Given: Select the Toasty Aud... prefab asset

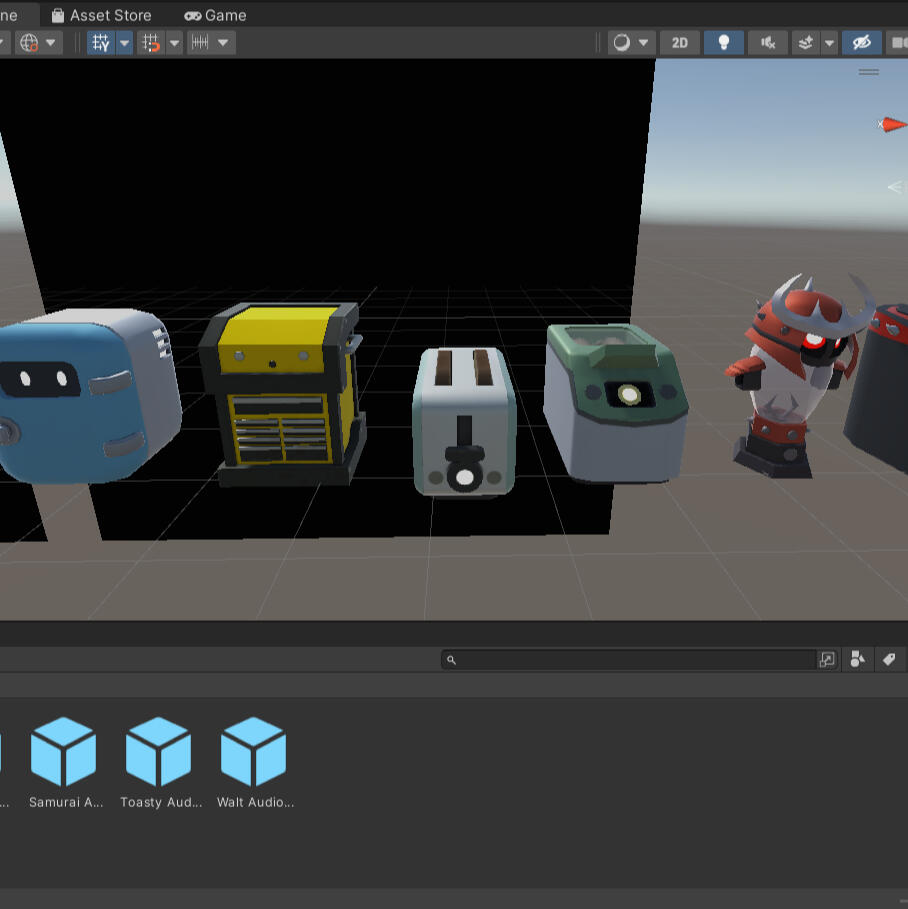Looking at the screenshot, I should (x=159, y=762).
